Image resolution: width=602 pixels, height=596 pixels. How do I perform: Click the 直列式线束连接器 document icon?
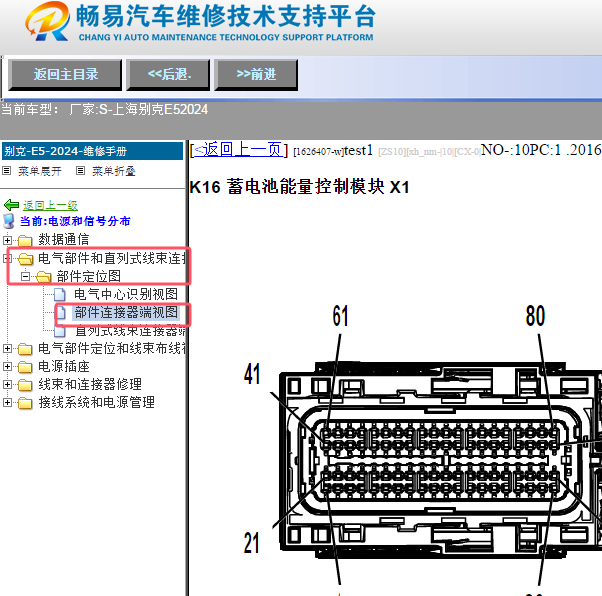[60, 331]
